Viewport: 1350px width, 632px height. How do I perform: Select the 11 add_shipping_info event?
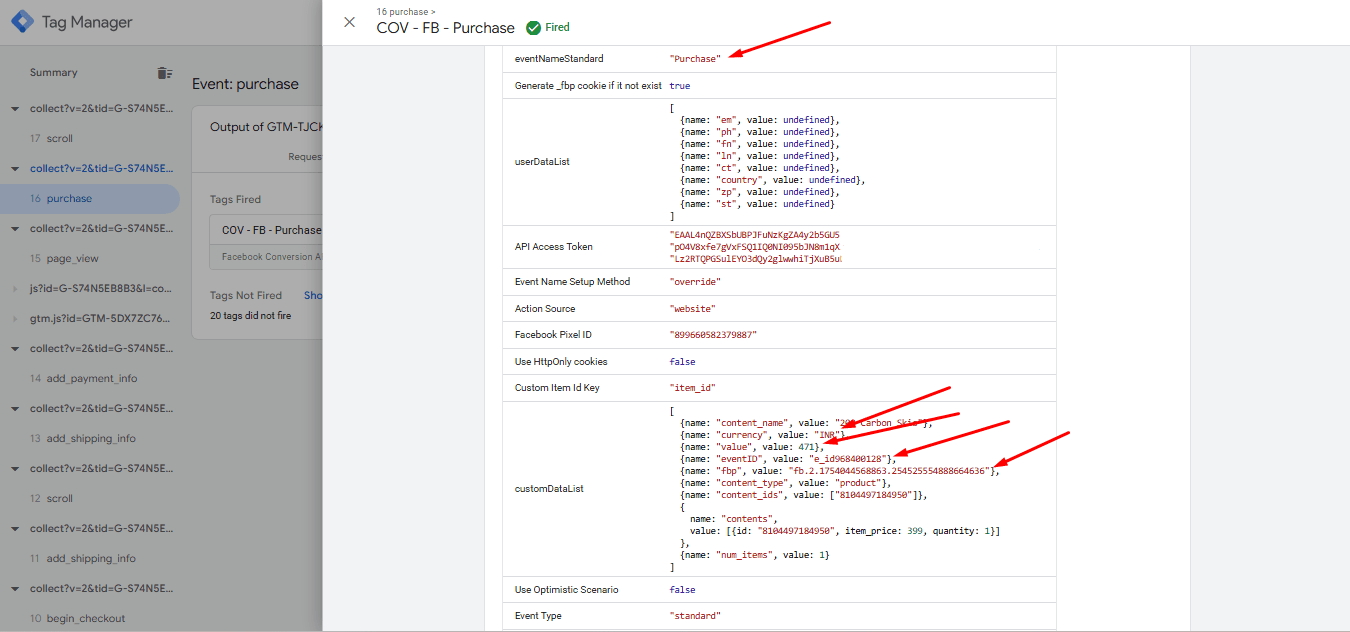[x=83, y=558]
